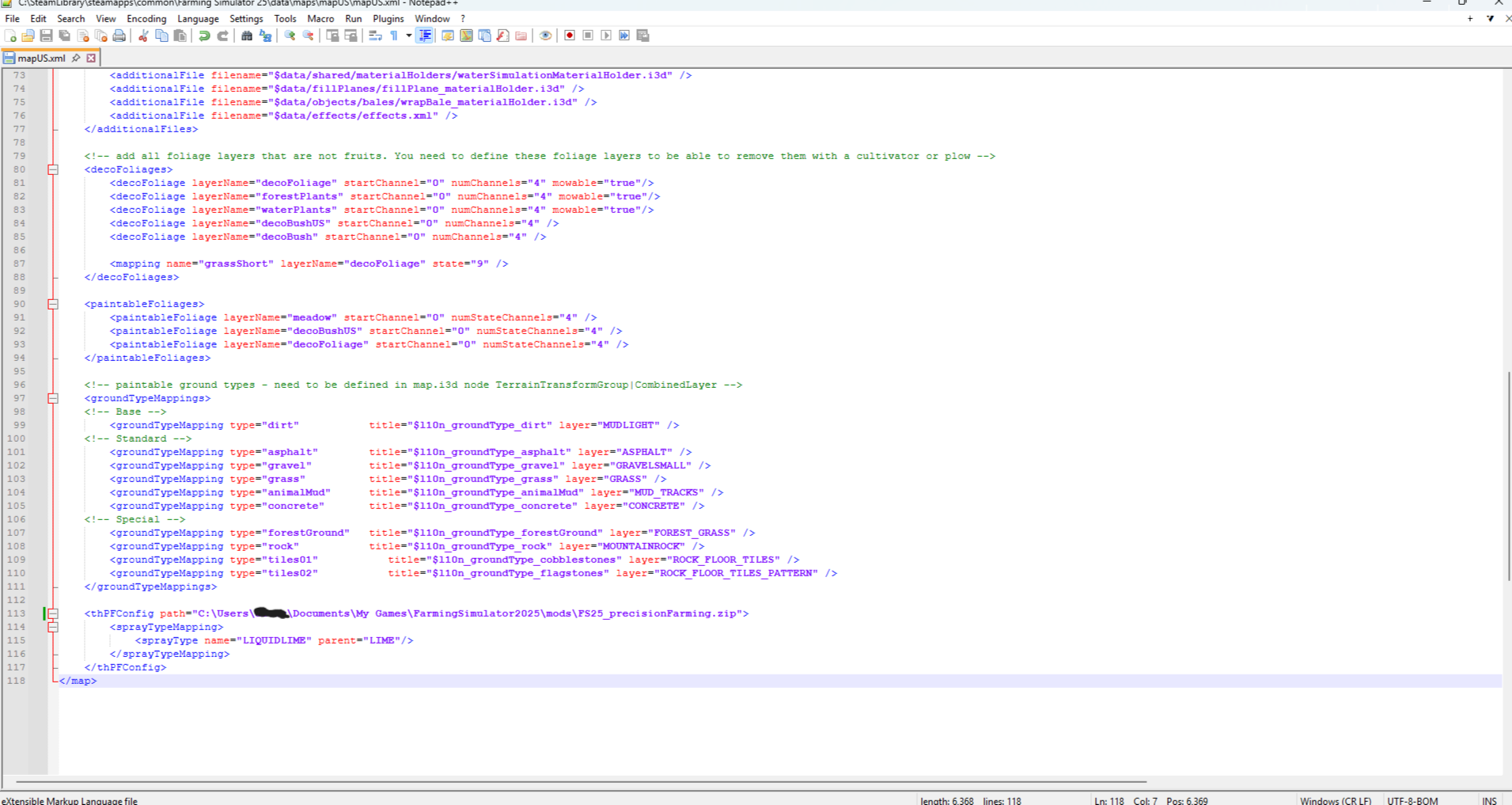Open the Function List icon
This screenshot has height=805, width=1512.
[502, 36]
